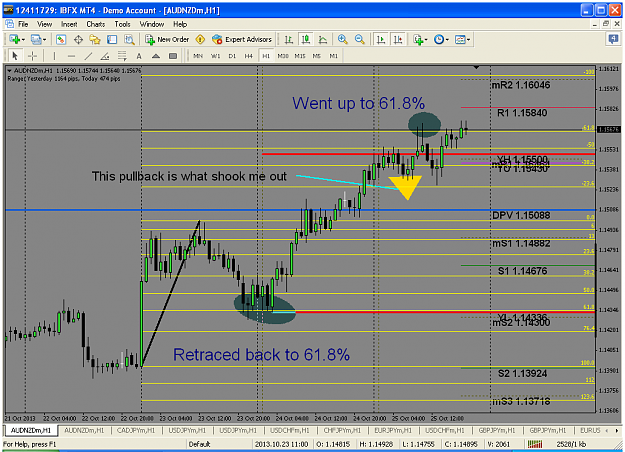625x452 pixels.
Task: Select the arrow Cursor tool
Action: [x=15, y=56]
